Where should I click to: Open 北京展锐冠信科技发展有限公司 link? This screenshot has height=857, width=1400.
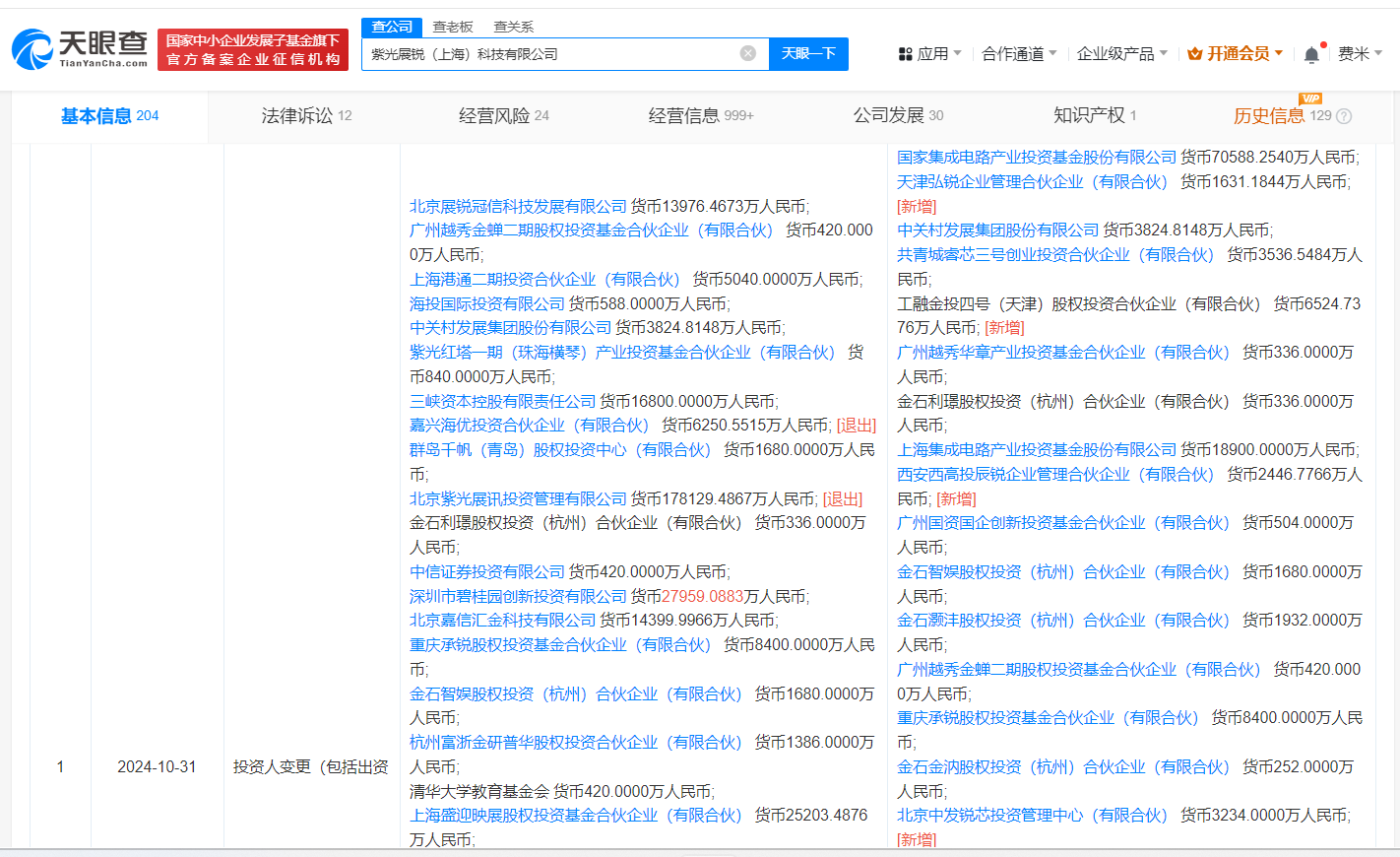tap(518, 207)
